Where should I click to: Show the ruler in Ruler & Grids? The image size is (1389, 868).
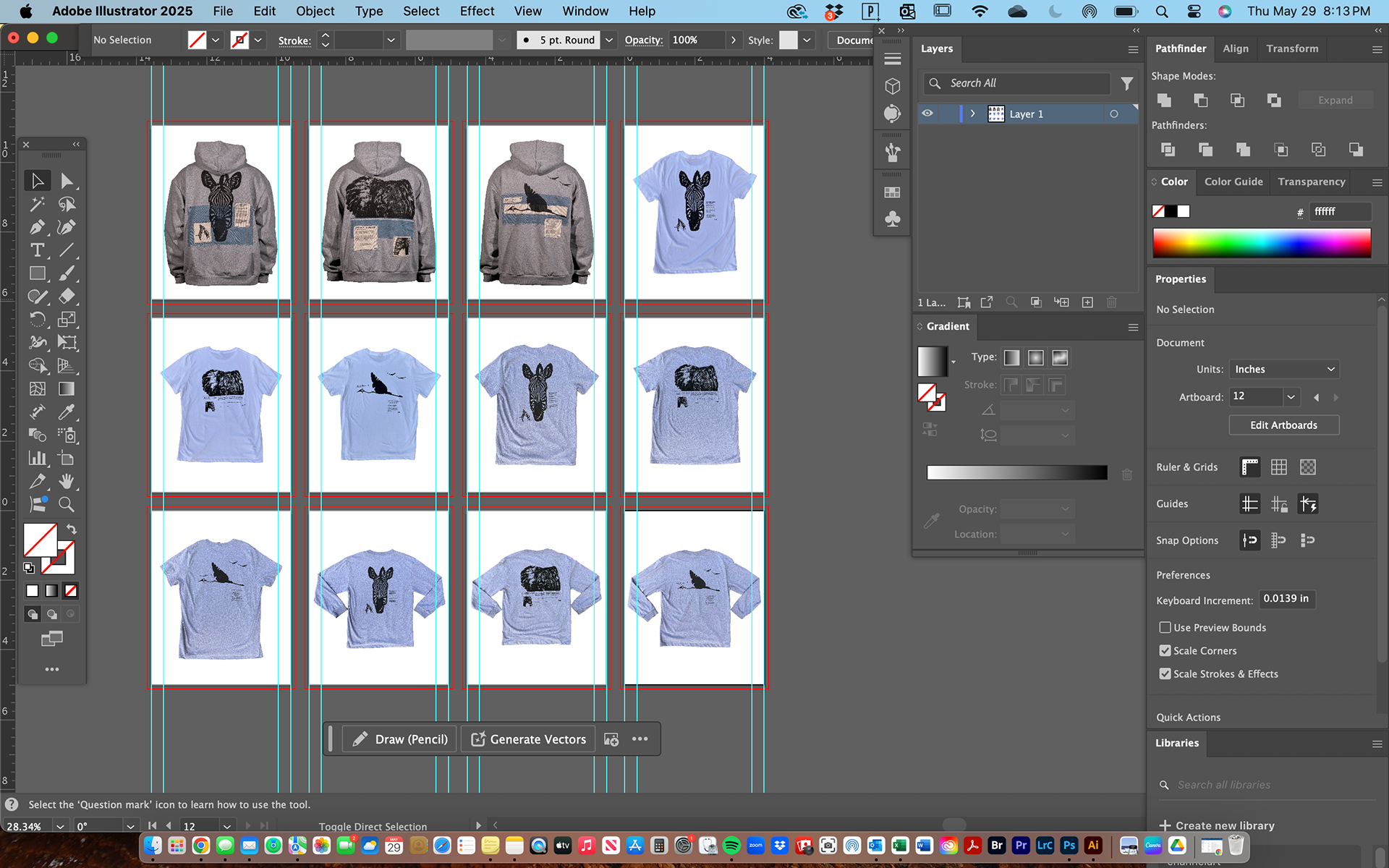tap(1249, 467)
